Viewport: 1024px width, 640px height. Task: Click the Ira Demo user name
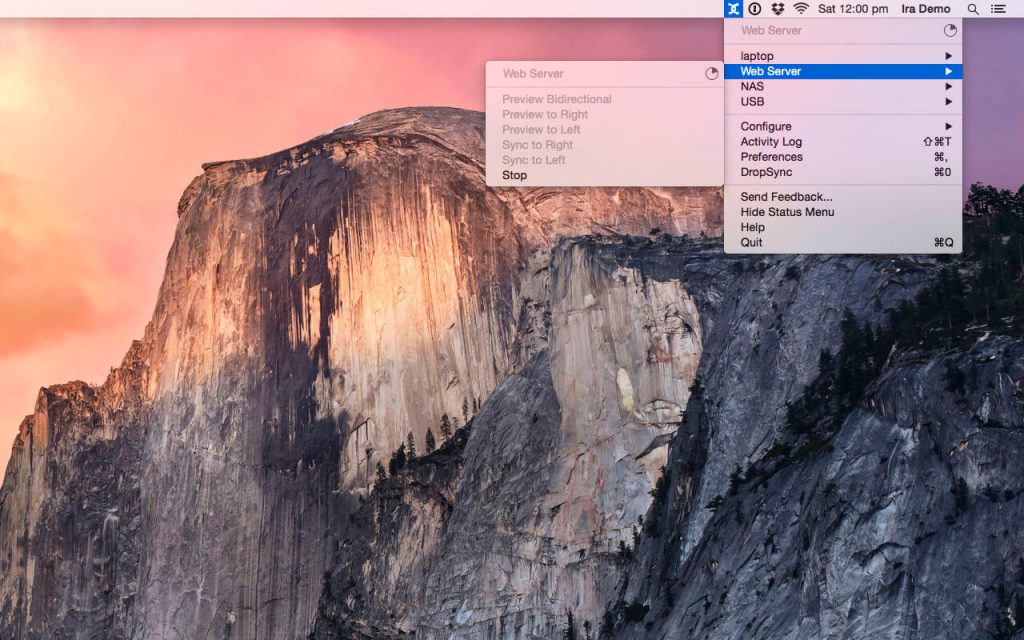[925, 9]
